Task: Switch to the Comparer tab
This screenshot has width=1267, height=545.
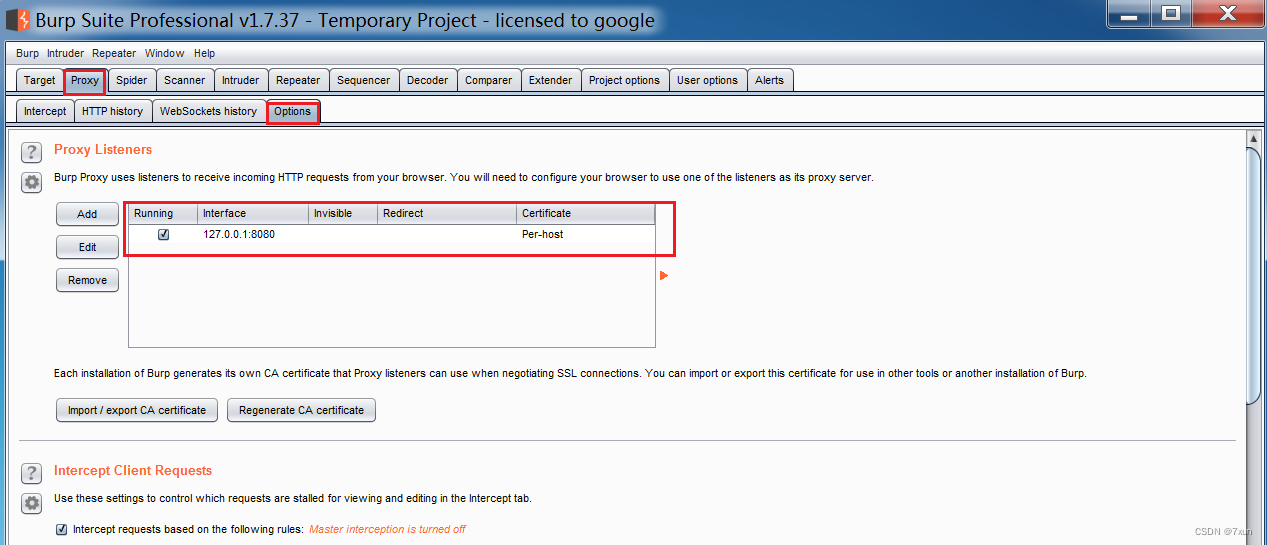Action: [x=488, y=80]
